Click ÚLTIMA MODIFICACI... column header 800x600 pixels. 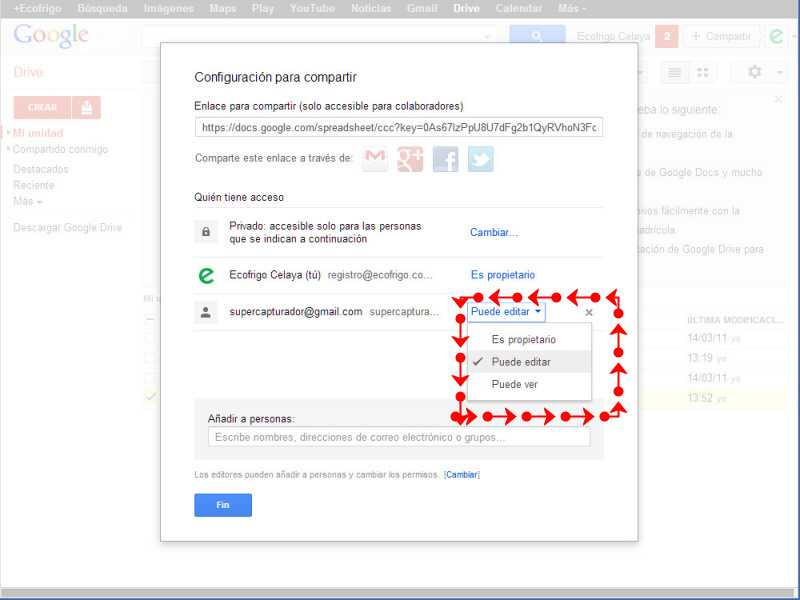735,320
